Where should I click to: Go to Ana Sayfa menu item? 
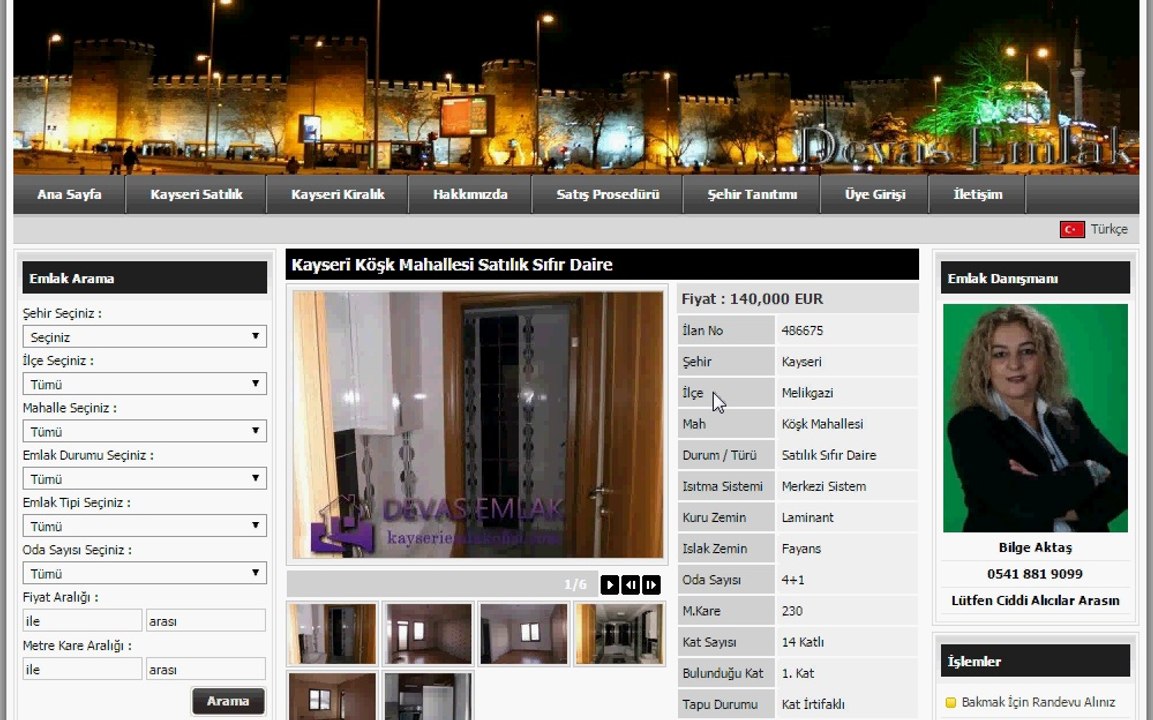tap(69, 194)
